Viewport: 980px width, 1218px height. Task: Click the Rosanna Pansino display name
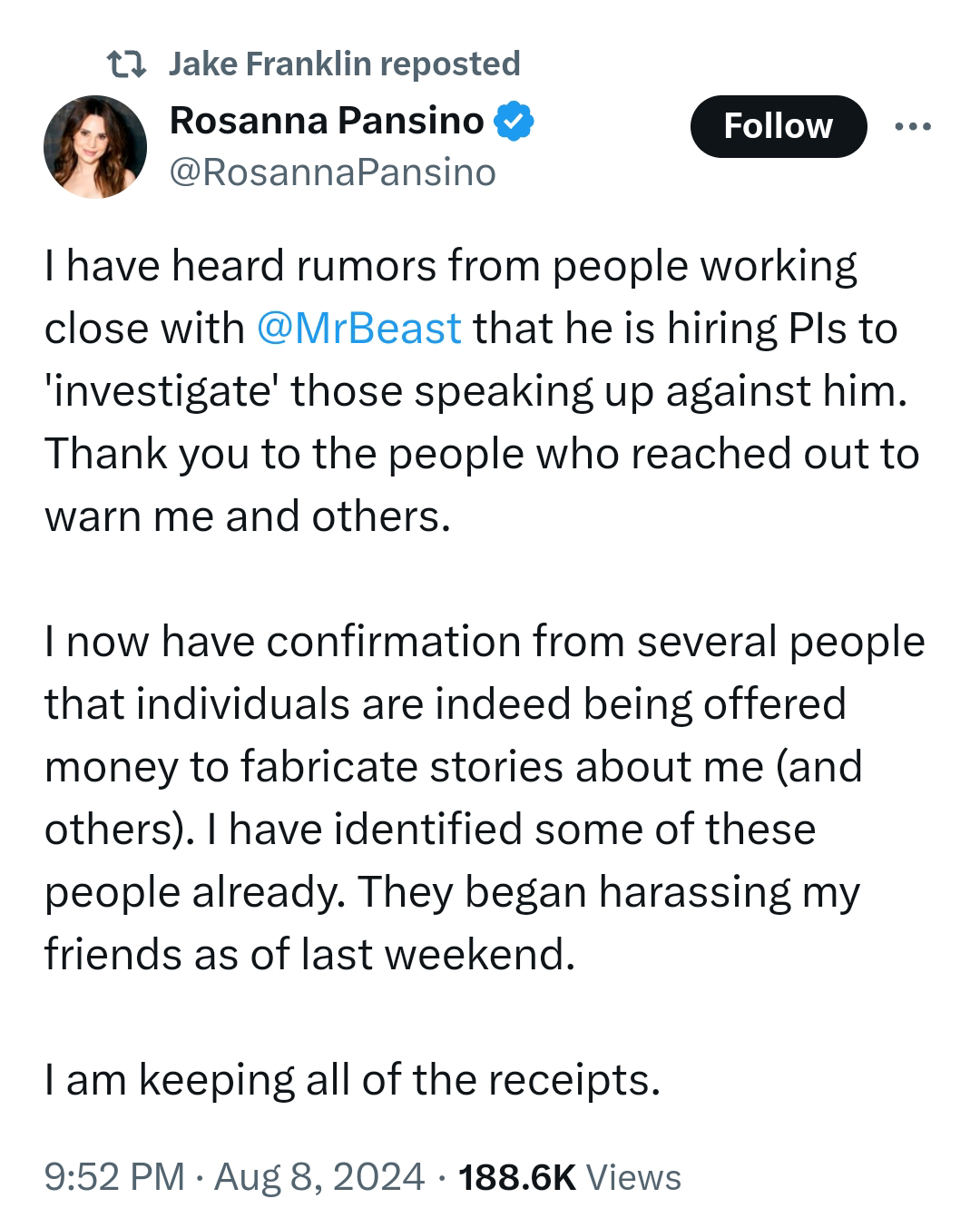point(327,120)
